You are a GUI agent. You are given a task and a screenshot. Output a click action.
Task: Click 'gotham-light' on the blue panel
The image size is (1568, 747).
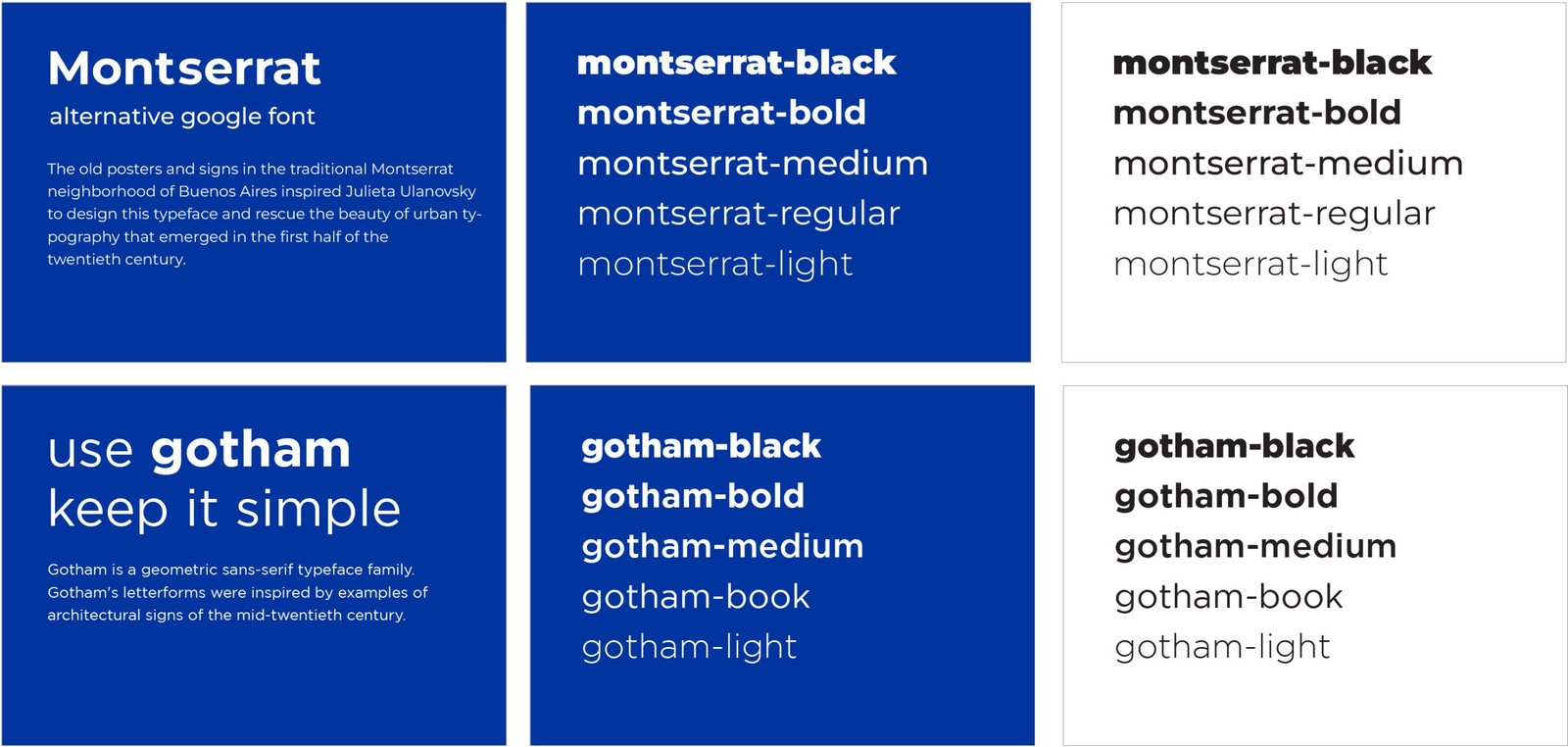[x=689, y=647]
